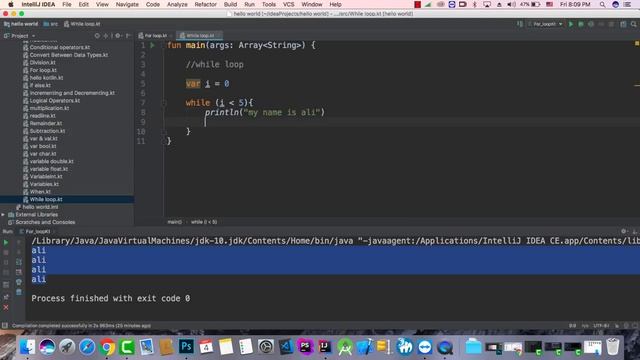Open Project panel settings gear icon
This screenshot has height=360, width=640.
[118, 36]
